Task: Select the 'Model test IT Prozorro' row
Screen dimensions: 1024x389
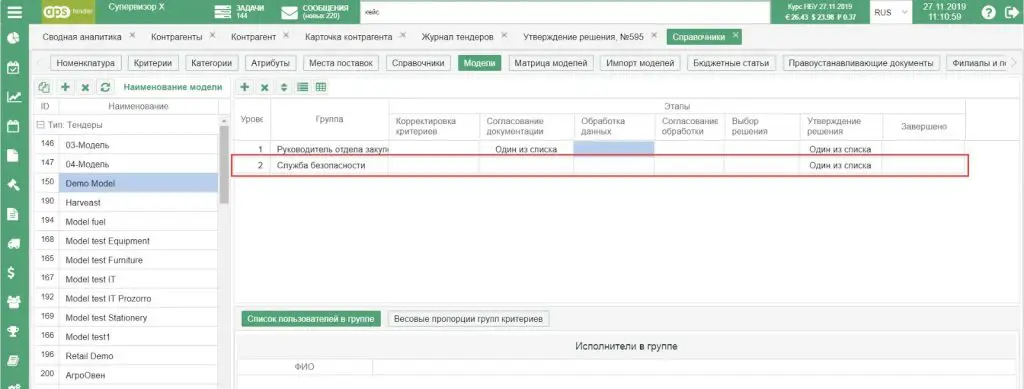Action: pos(125,298)
